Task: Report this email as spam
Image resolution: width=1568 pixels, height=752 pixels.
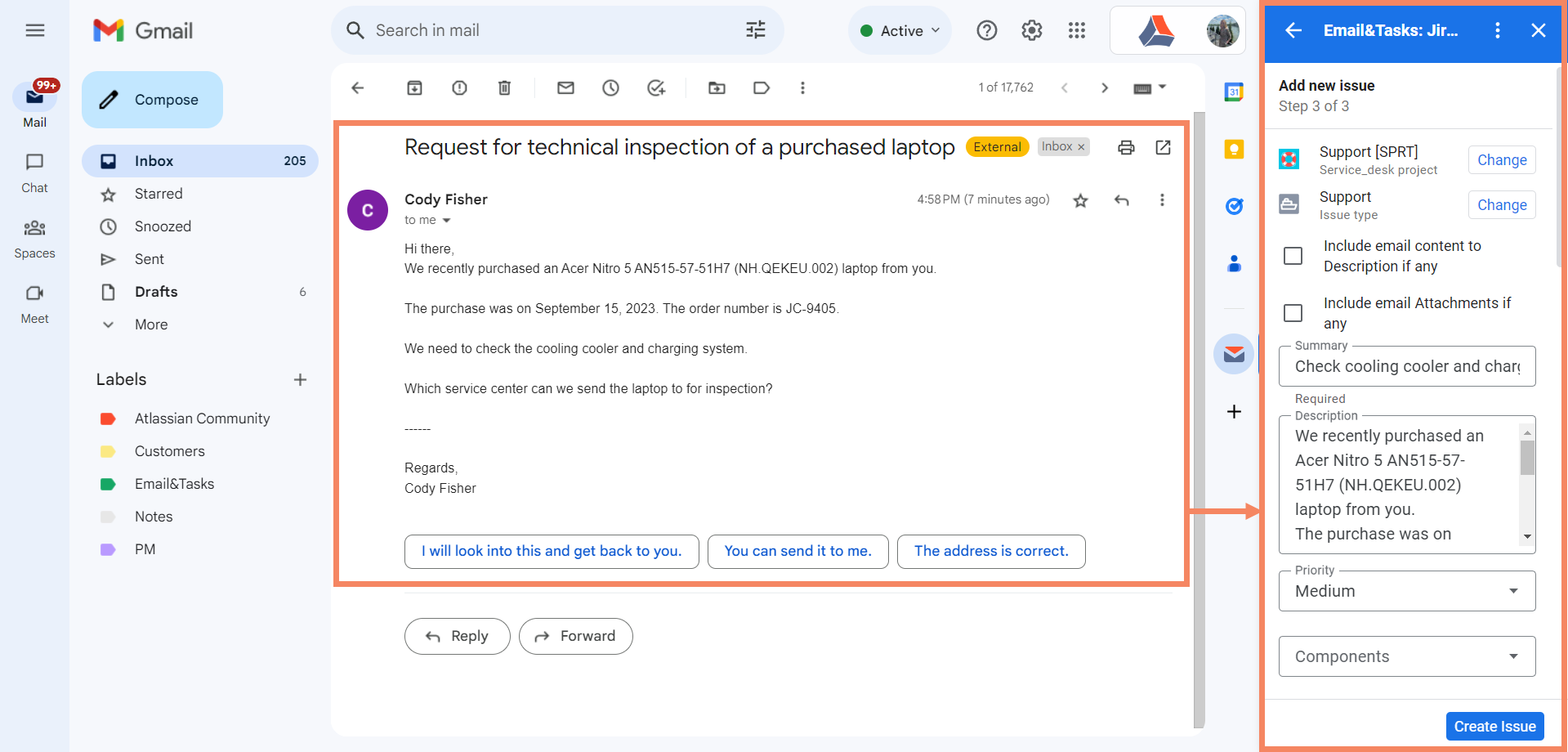Action: tap(459, 87)
